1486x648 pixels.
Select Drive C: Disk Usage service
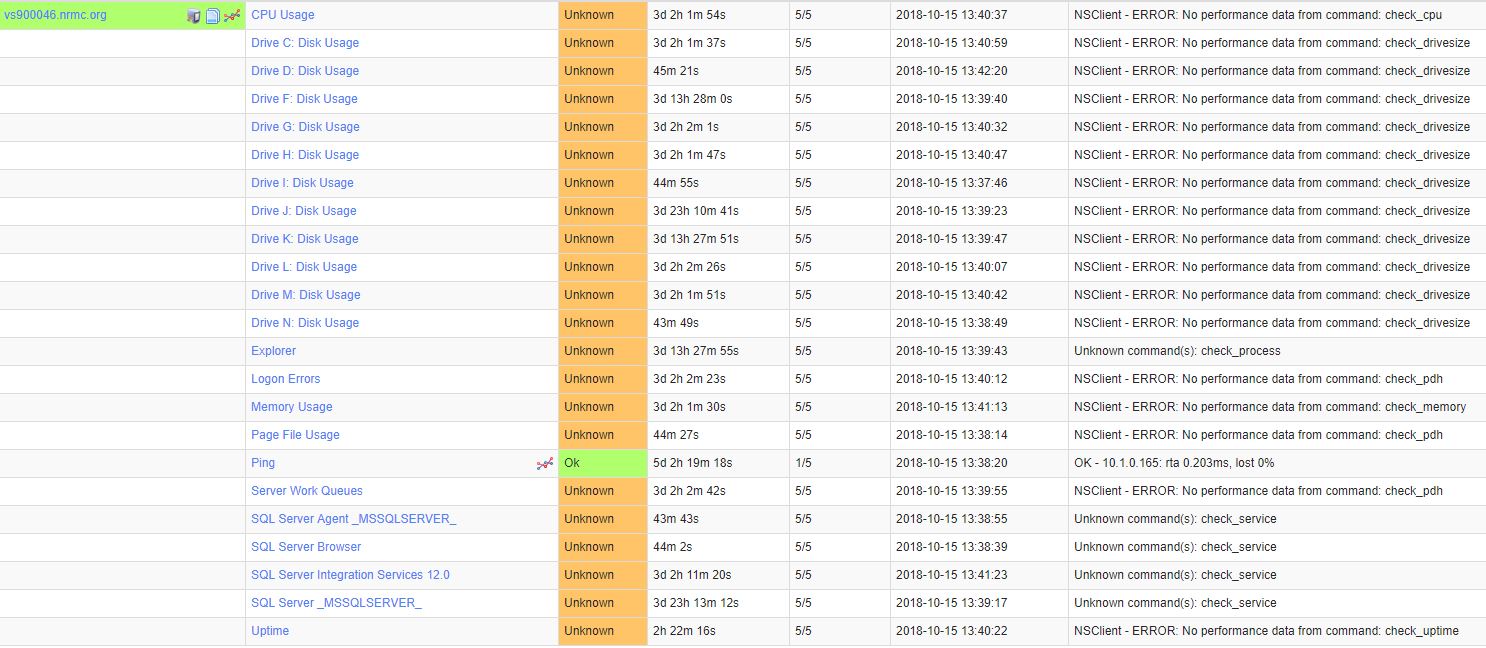[x=304, y=43]
